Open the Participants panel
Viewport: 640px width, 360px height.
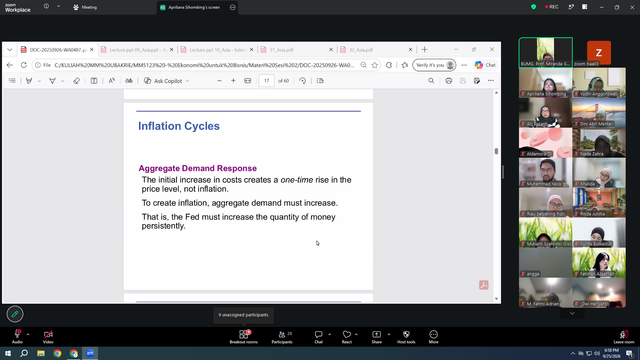coord(282,337)
